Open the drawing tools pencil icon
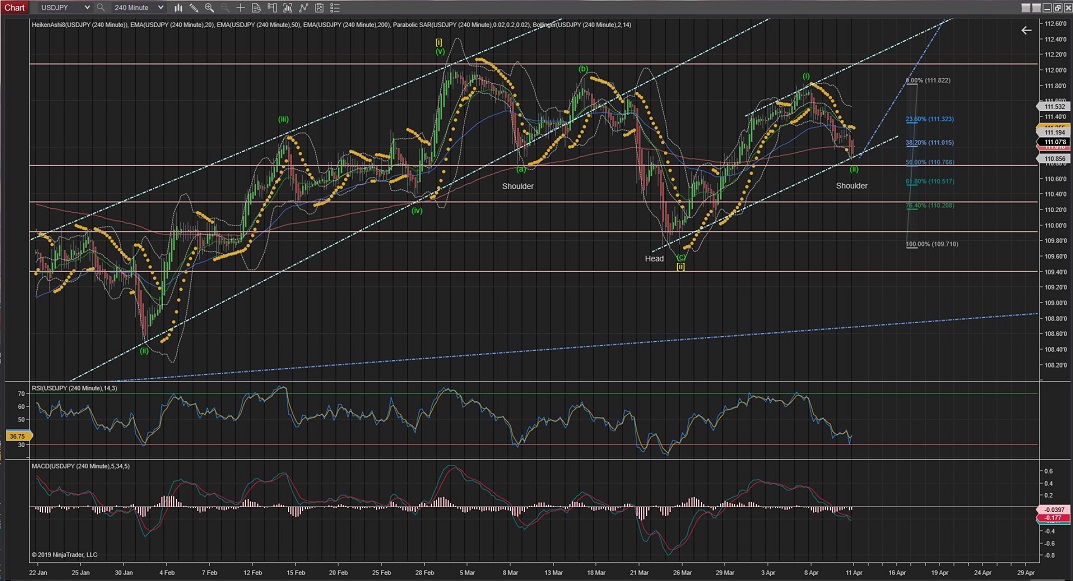 (193, 7)
